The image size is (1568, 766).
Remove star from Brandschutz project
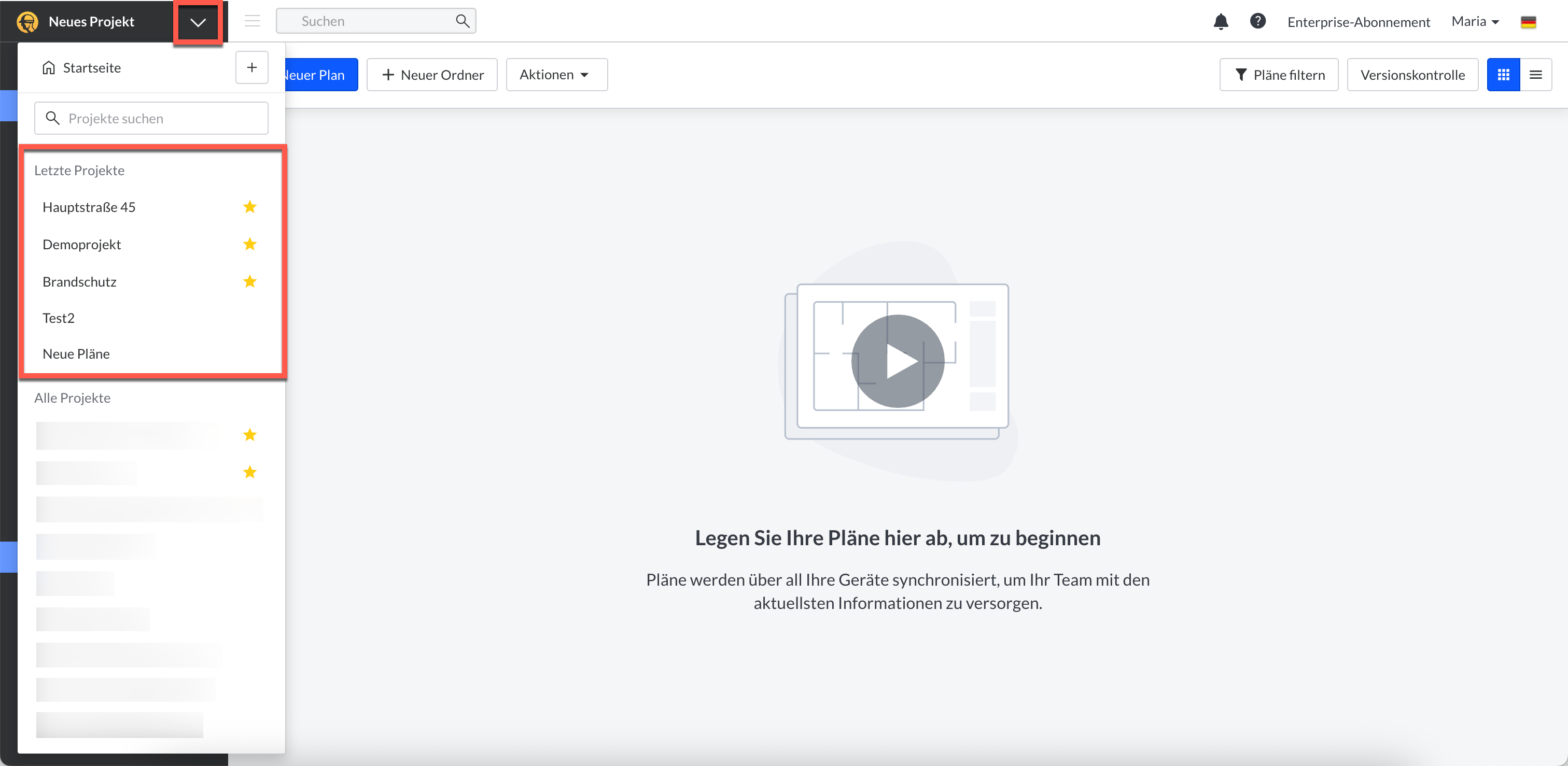pos(249,281)
